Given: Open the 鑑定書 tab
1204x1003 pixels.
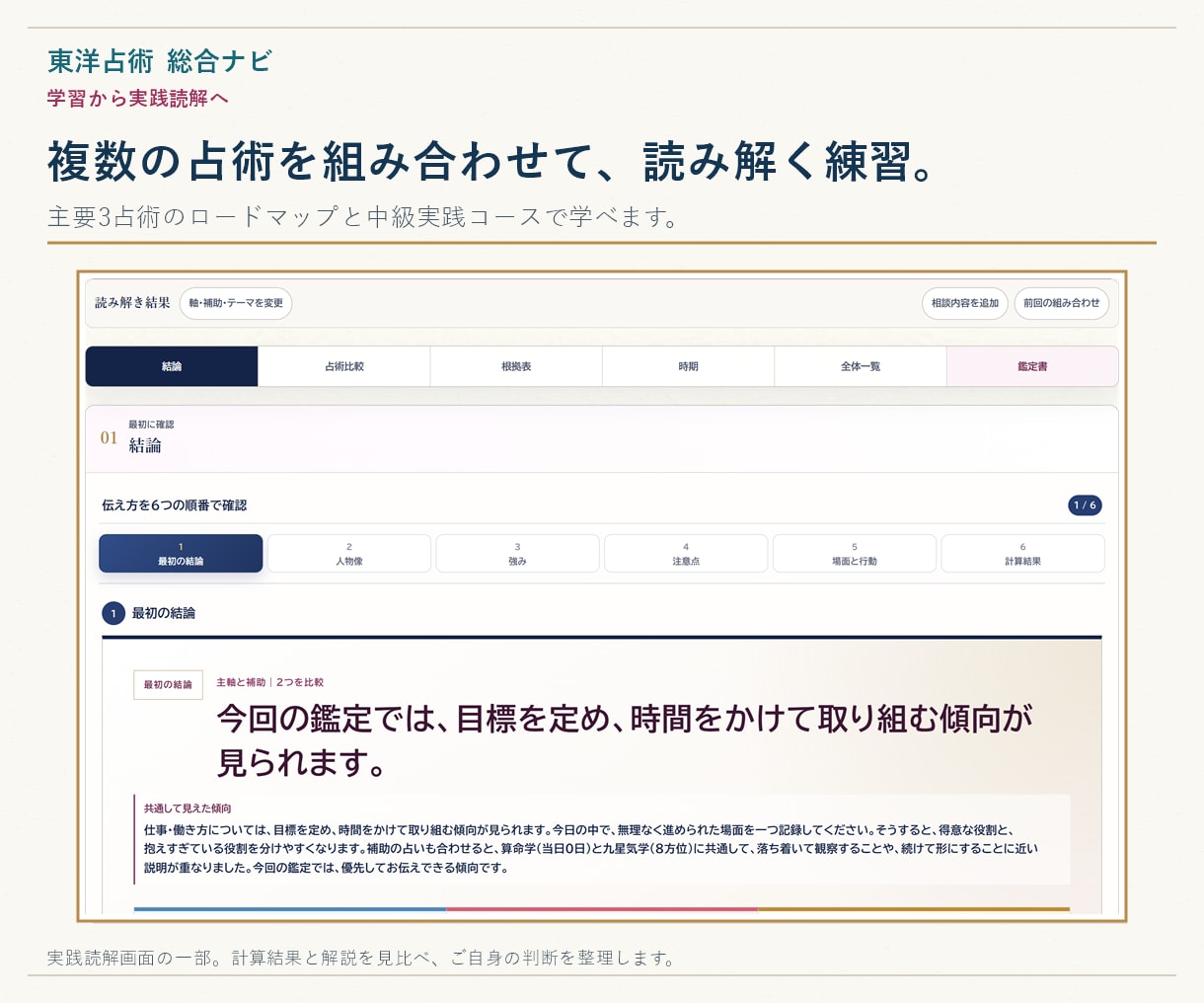Looking at the screenshot, I should [x=1032, y=366].
